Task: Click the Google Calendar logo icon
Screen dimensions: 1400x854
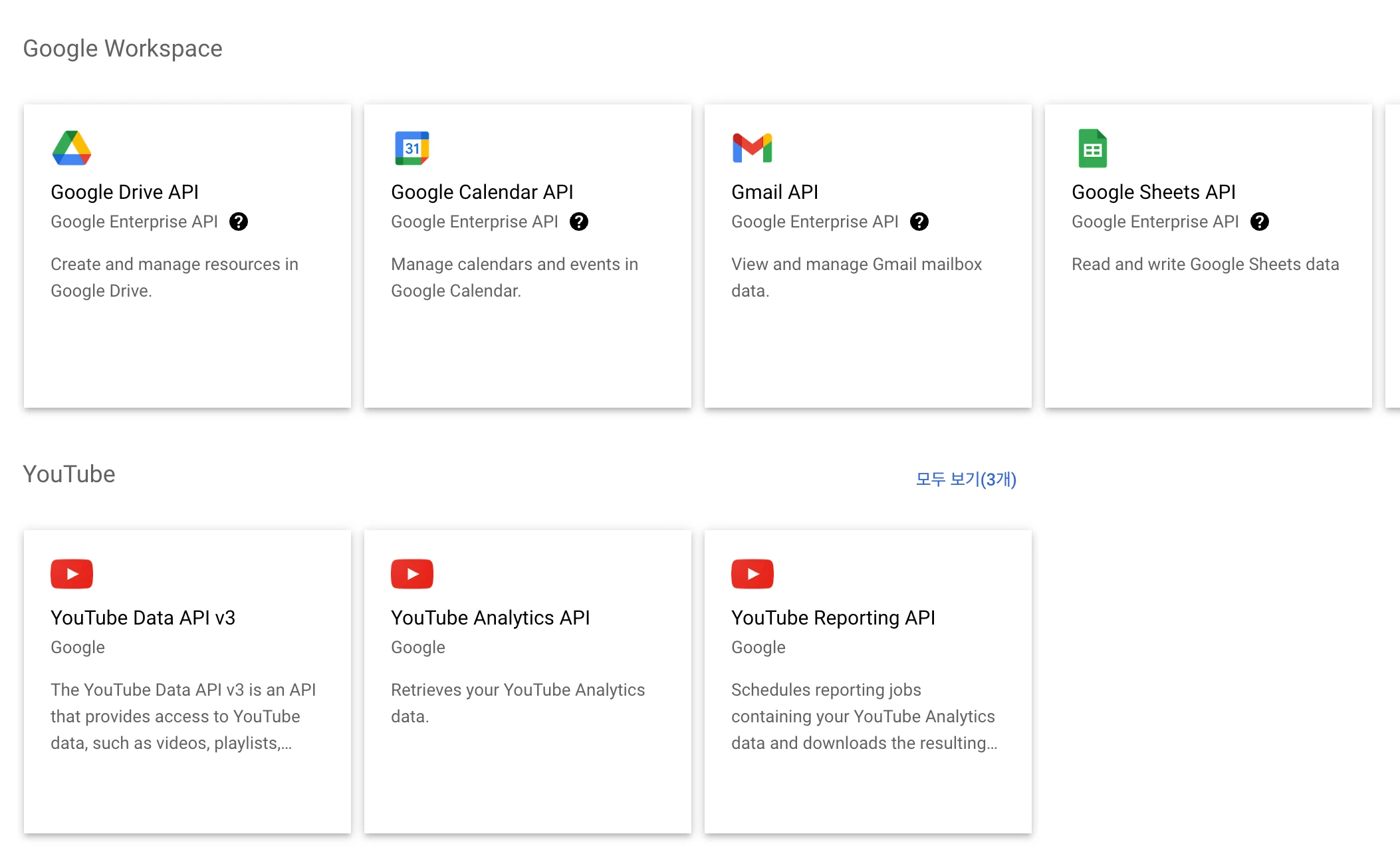Action: point(412,148)
